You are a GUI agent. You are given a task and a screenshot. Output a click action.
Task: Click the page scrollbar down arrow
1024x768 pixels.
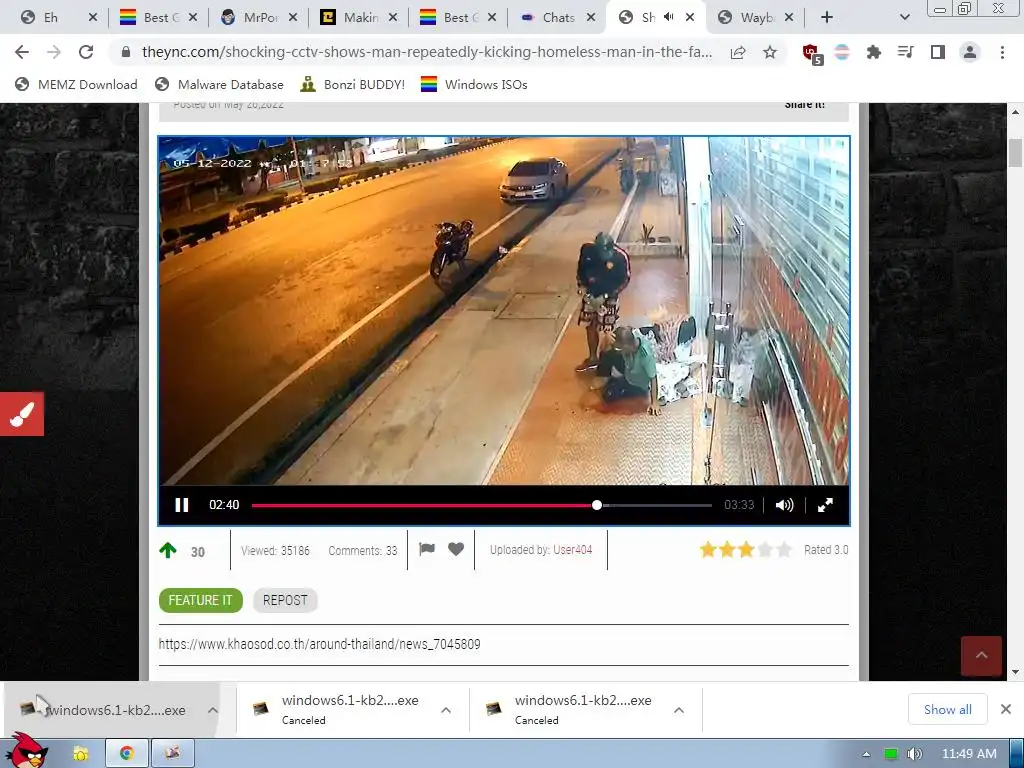1015,671
